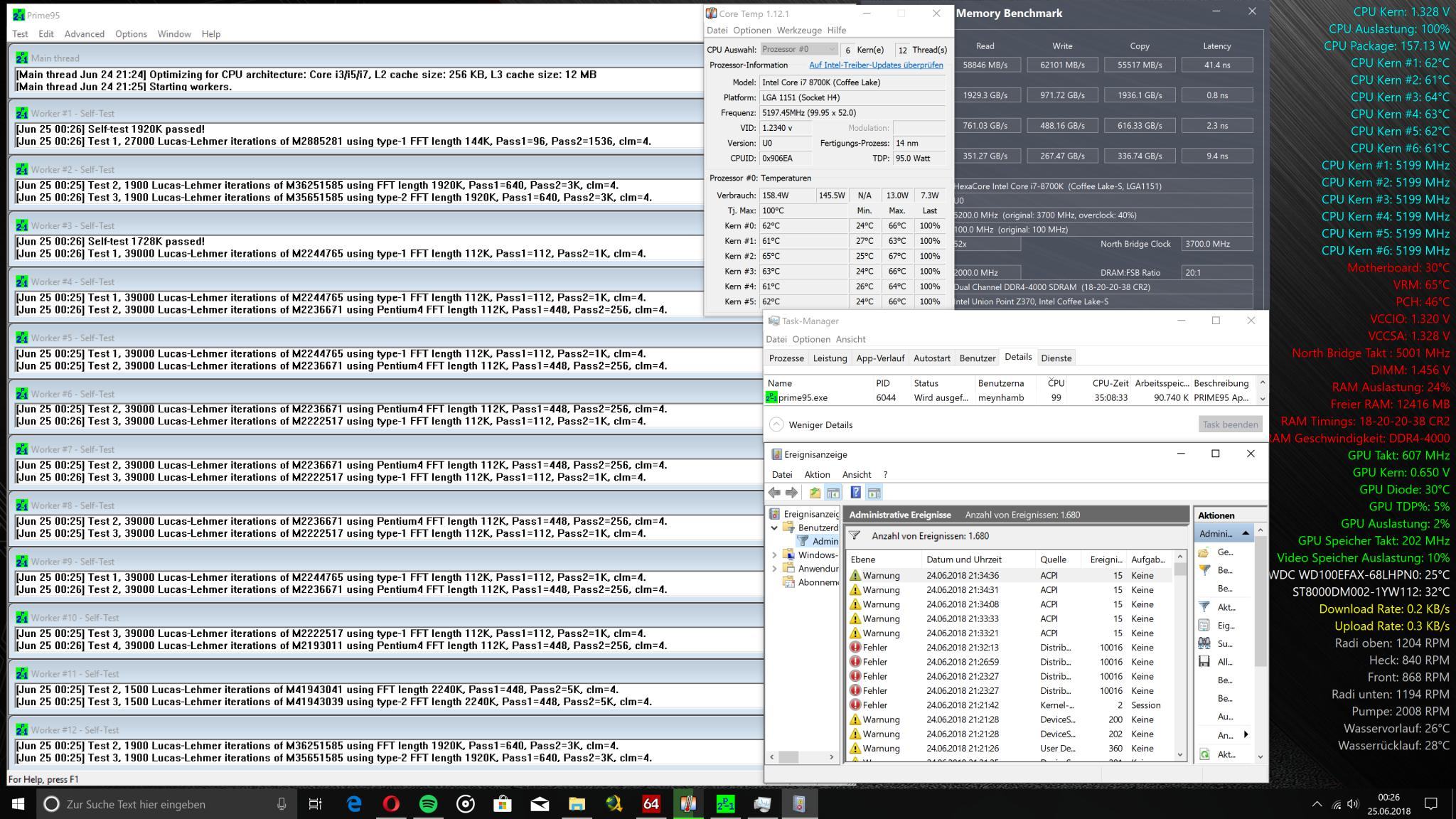
Task: Click Task View taskbar button
Action: [315, 804]
